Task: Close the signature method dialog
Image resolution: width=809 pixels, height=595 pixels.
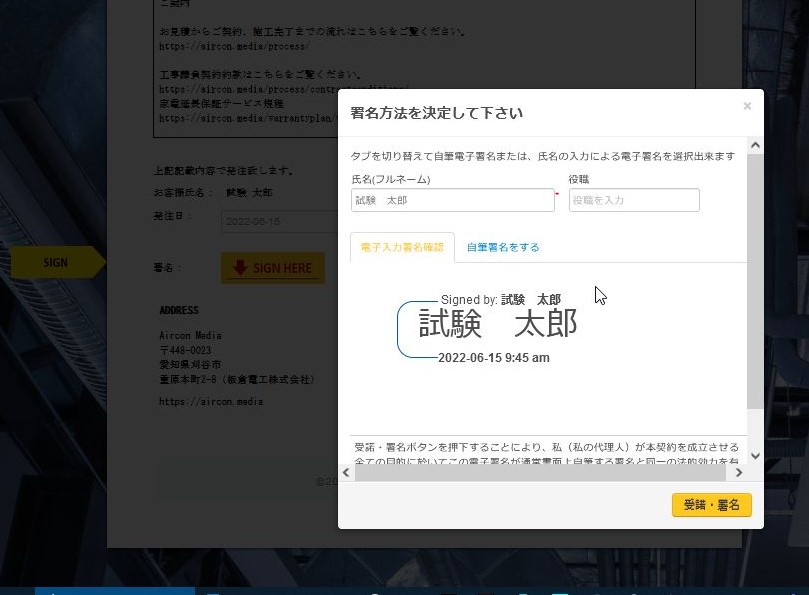Action: [747, 106]
